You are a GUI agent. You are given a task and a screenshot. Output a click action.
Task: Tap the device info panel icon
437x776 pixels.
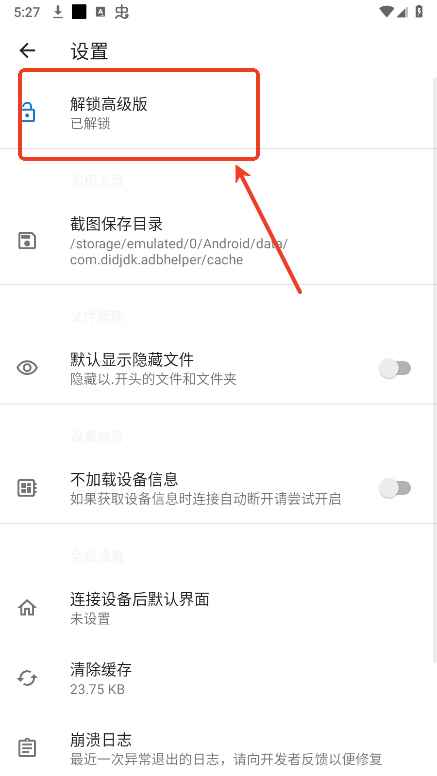pyautogui.click(x=27, y=488)
